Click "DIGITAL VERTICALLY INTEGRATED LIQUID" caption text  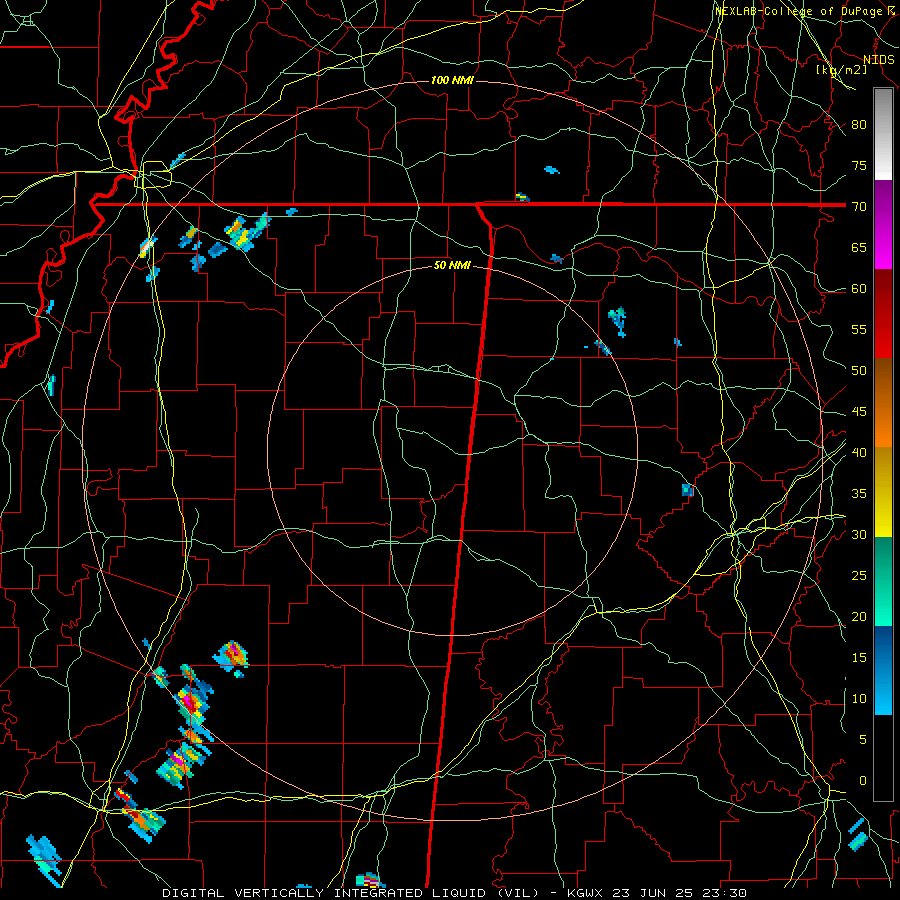coord(327,893)
